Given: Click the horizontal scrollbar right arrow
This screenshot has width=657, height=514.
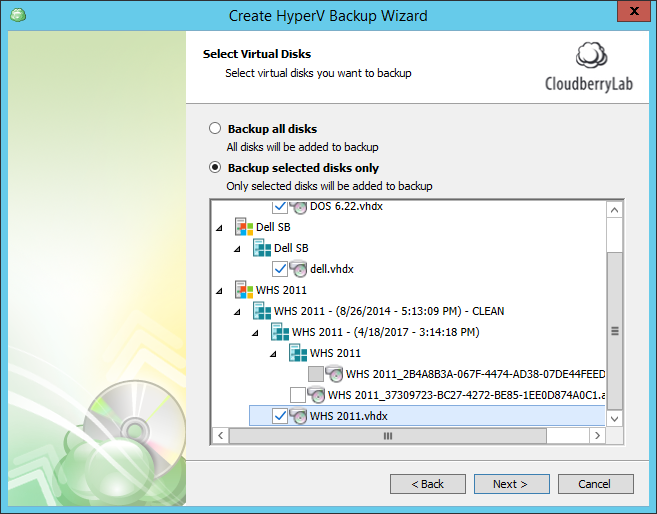Looking at the screenshot, I should 598,436.
